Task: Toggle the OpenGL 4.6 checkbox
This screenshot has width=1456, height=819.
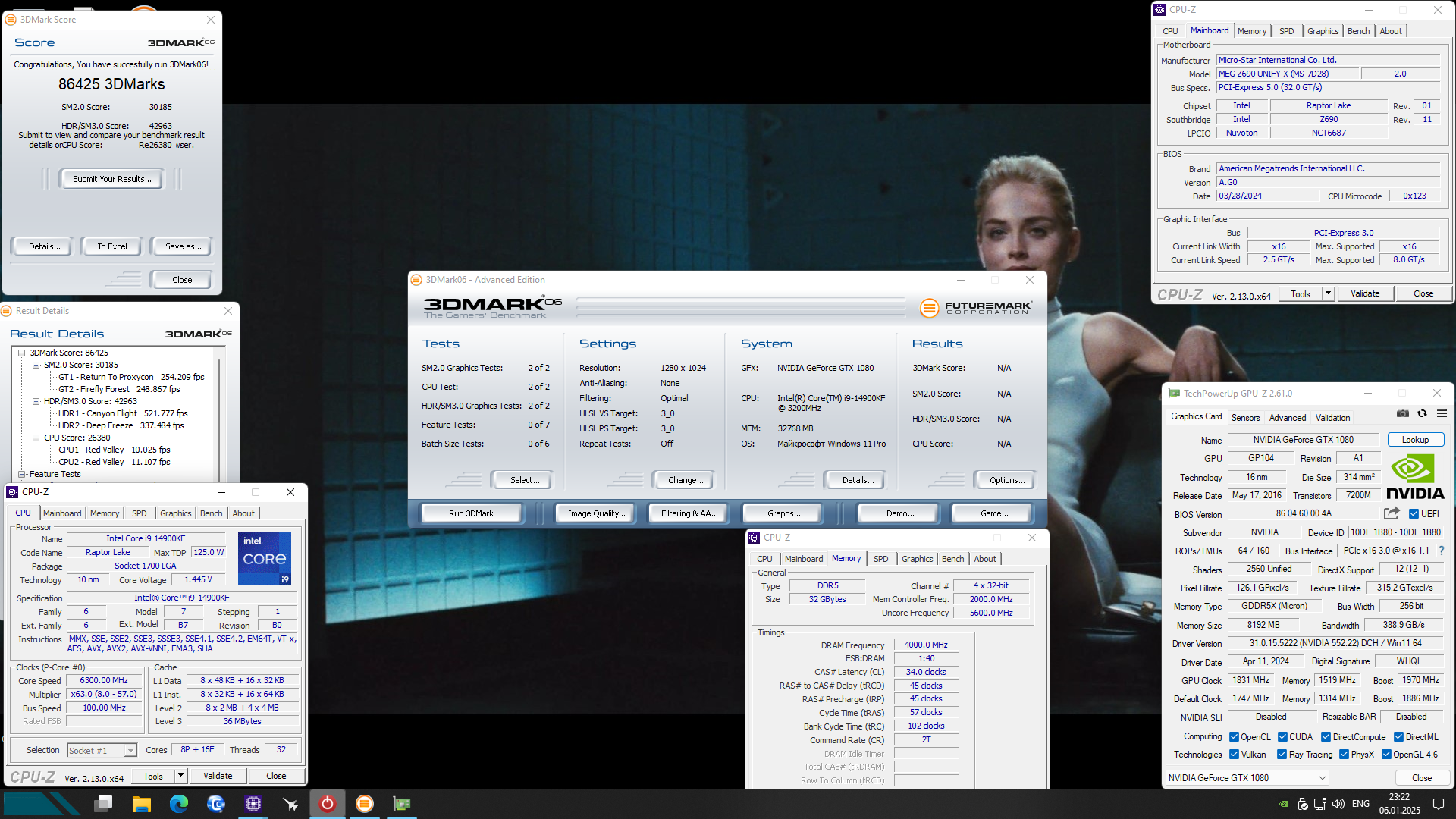Action: click(x=1386, y=755)
